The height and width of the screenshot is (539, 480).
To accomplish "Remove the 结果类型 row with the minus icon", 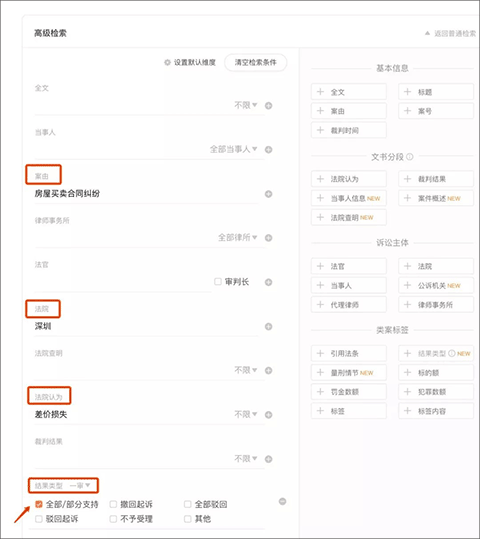I will (282, 502).
